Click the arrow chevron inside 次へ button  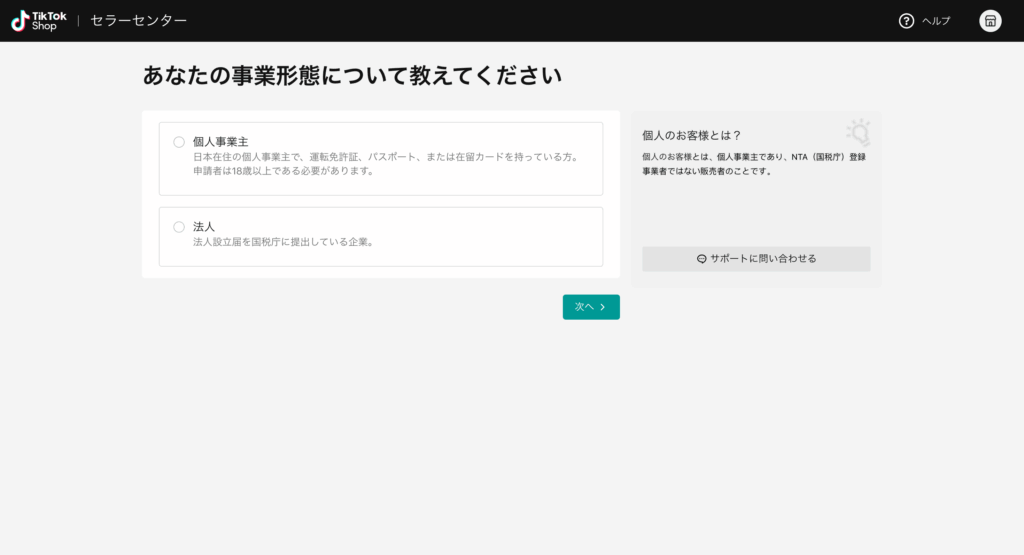603,307
